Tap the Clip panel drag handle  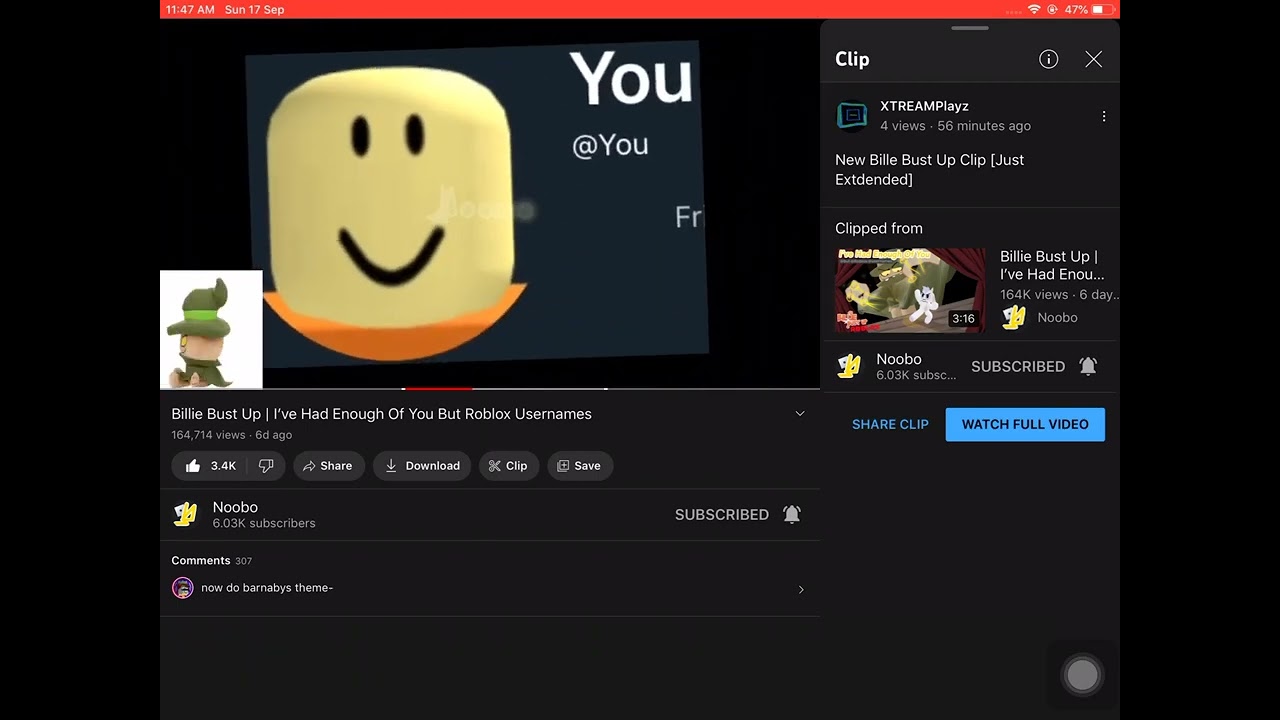pos(970,28)
